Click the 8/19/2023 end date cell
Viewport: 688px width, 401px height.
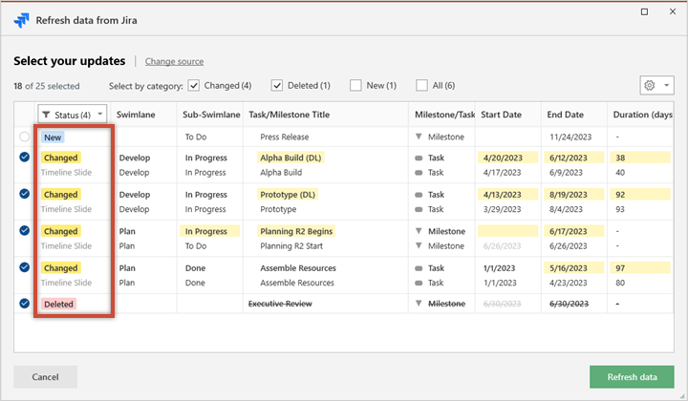[574, 194]
